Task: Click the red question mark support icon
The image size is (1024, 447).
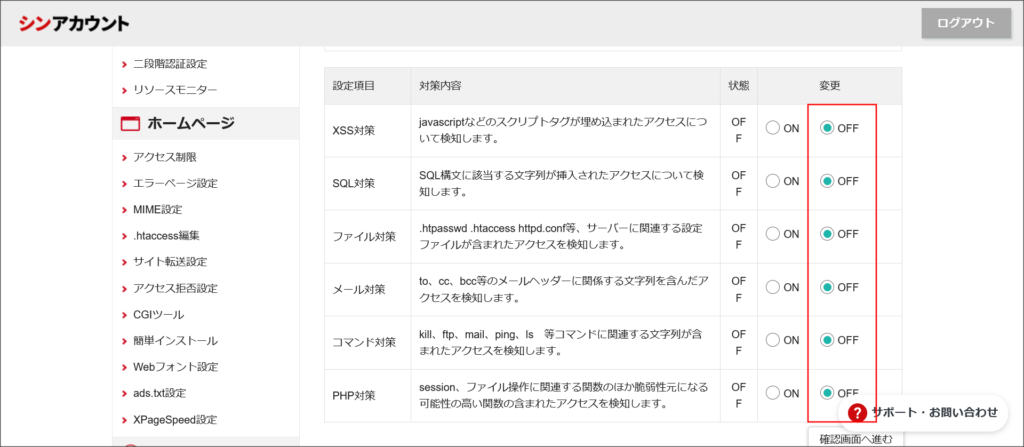Action: click(856, 412)
